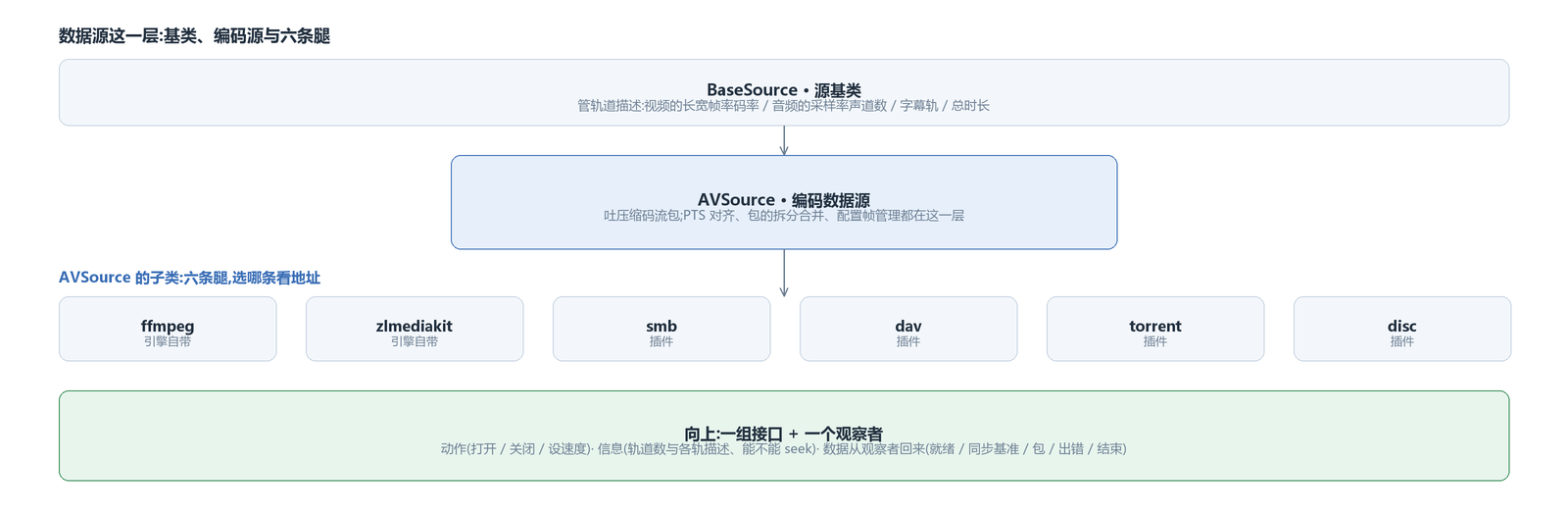Click the torrent 插件 card
The height and width of the screenshot is (514, 1568).
click(x=1155, y=330)
